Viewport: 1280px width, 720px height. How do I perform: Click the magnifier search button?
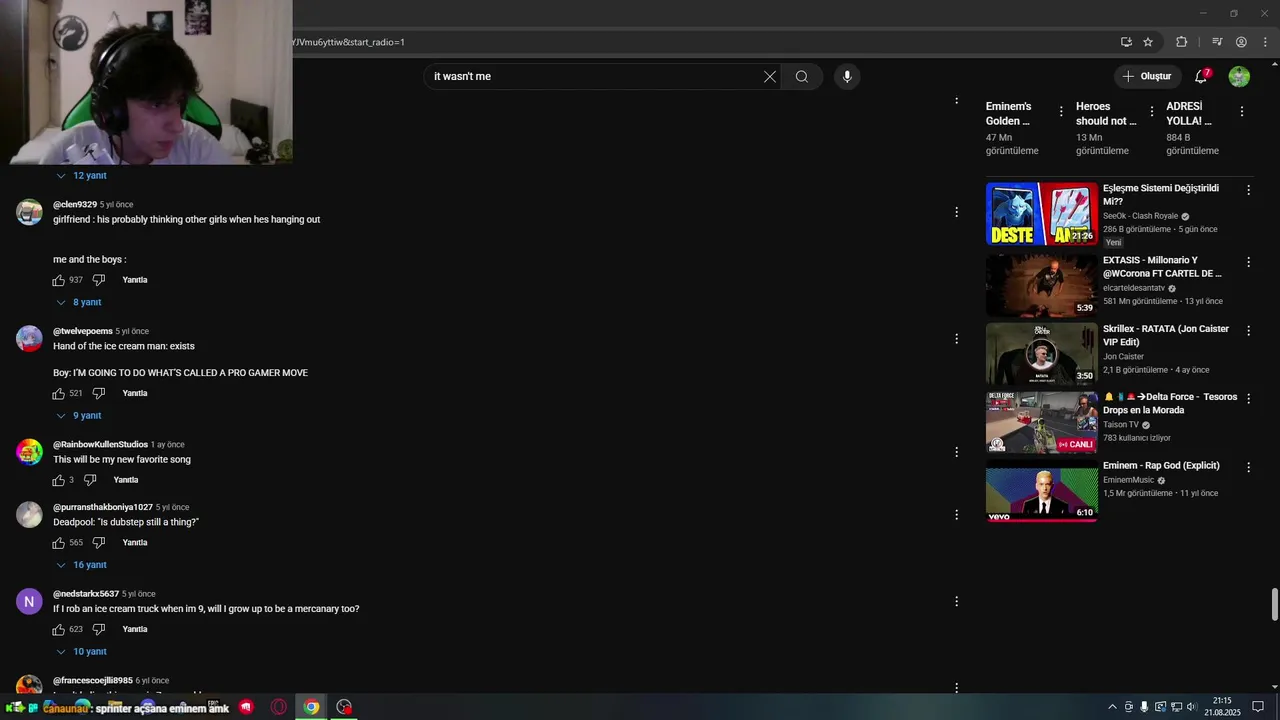(801, 76)
